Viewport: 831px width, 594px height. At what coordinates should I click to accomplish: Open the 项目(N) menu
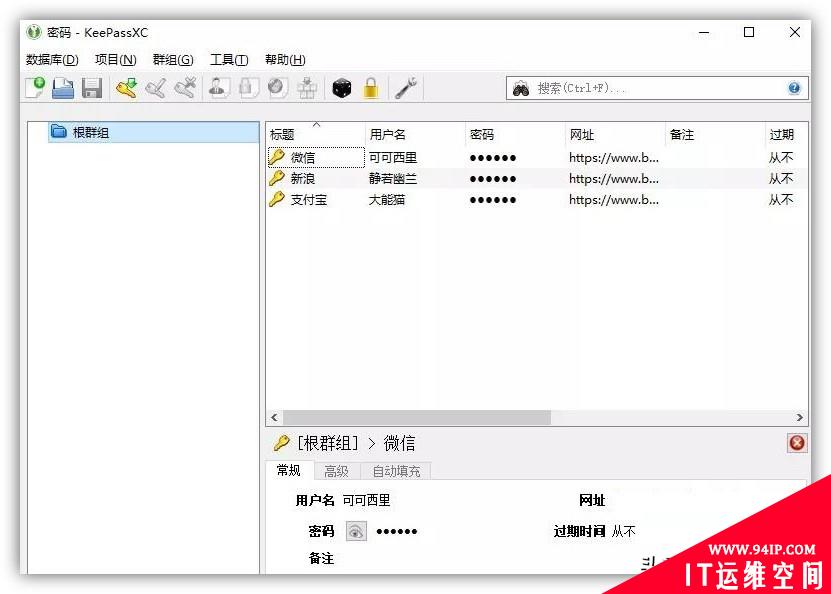coord(116,60)
